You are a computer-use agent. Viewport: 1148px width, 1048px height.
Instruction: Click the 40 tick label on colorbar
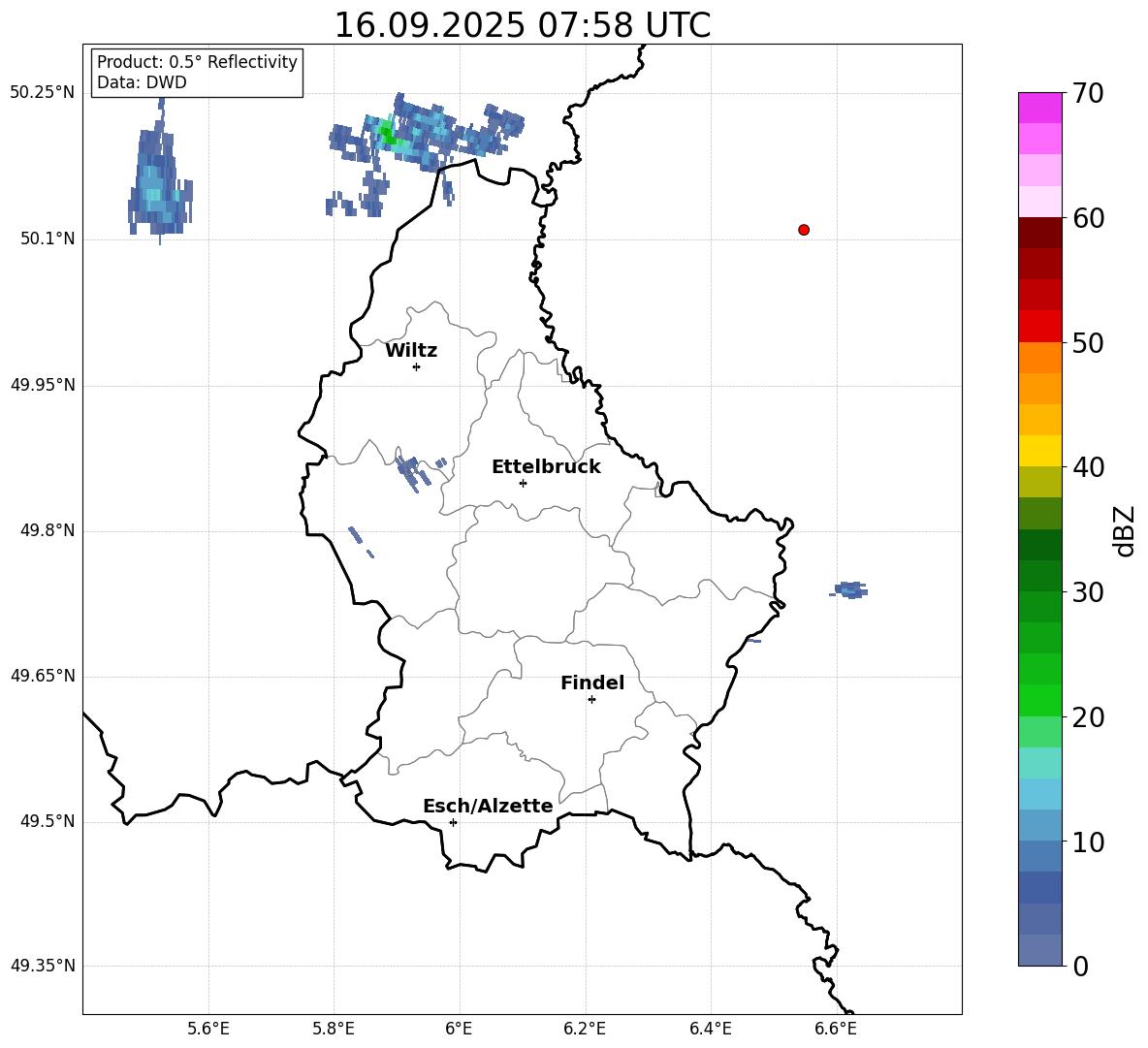(x=1088, y=467)
